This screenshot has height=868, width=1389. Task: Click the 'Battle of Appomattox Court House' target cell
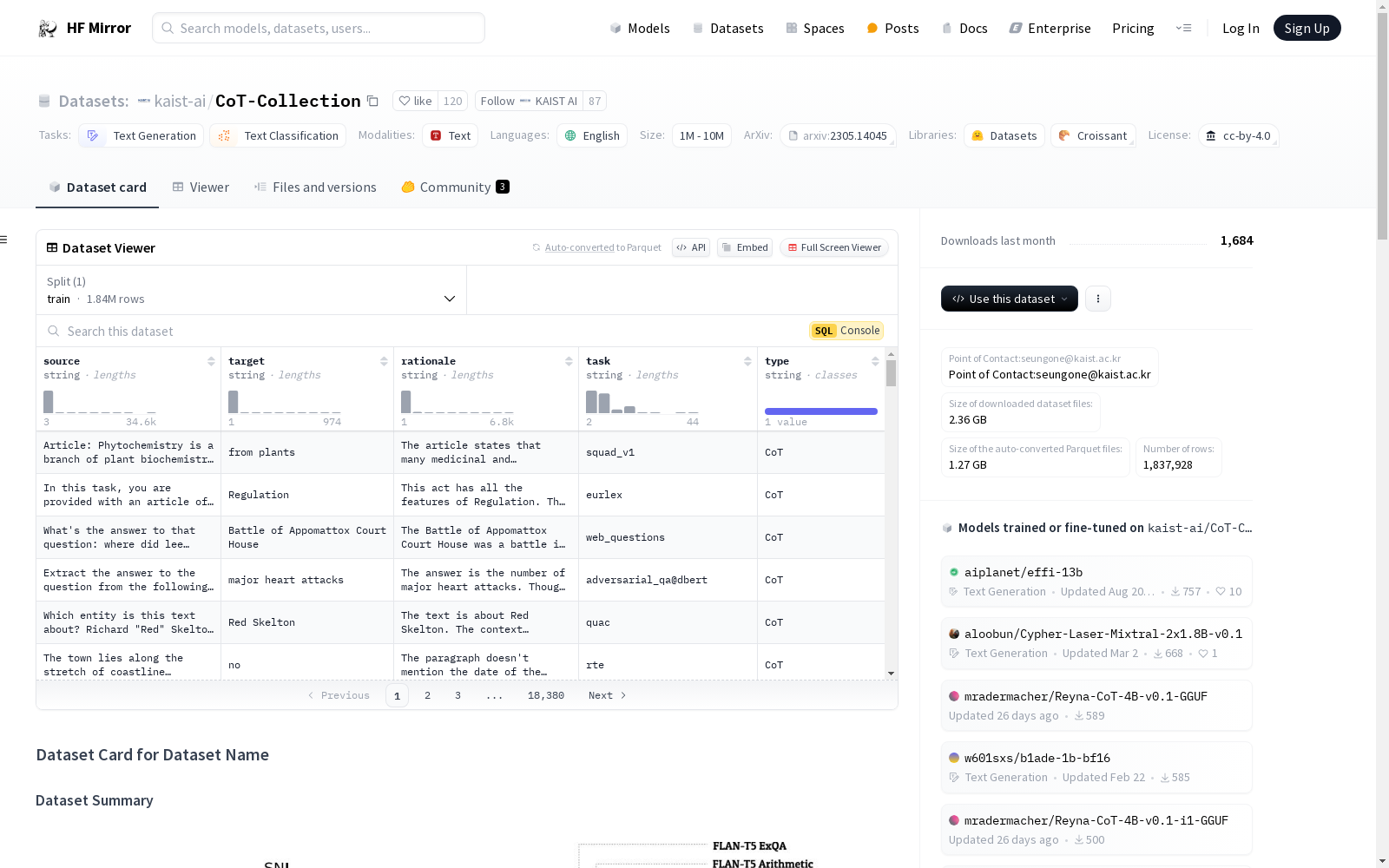[307, 537]
